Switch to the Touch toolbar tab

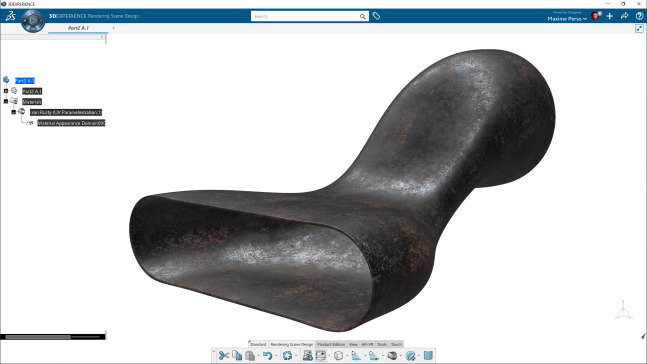tap(396, 344)
